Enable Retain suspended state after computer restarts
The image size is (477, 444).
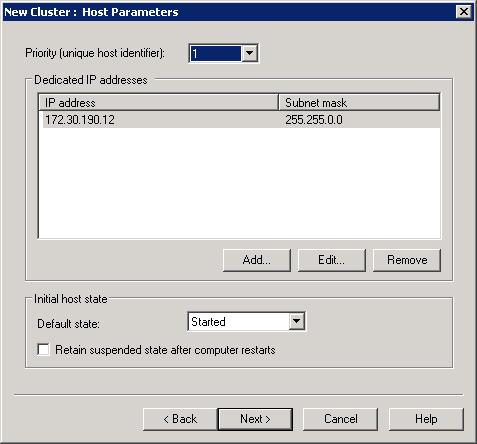coord(43,350)
